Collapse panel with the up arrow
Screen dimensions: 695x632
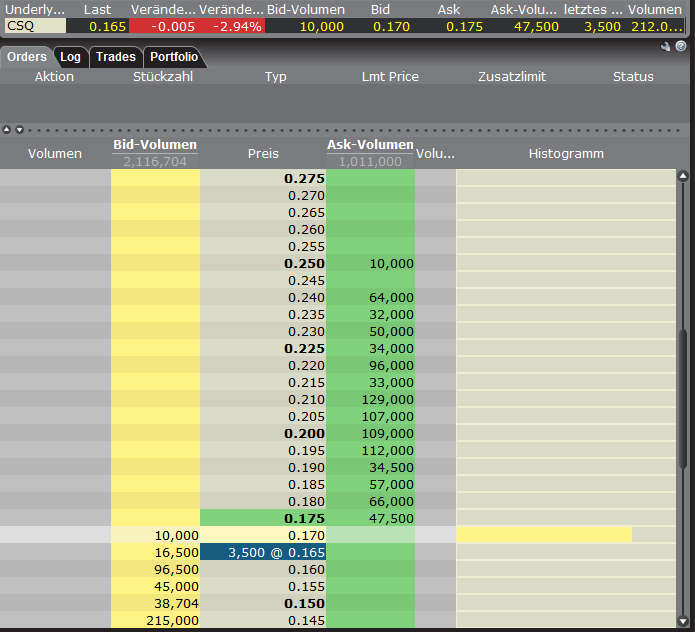click(6, 129)
